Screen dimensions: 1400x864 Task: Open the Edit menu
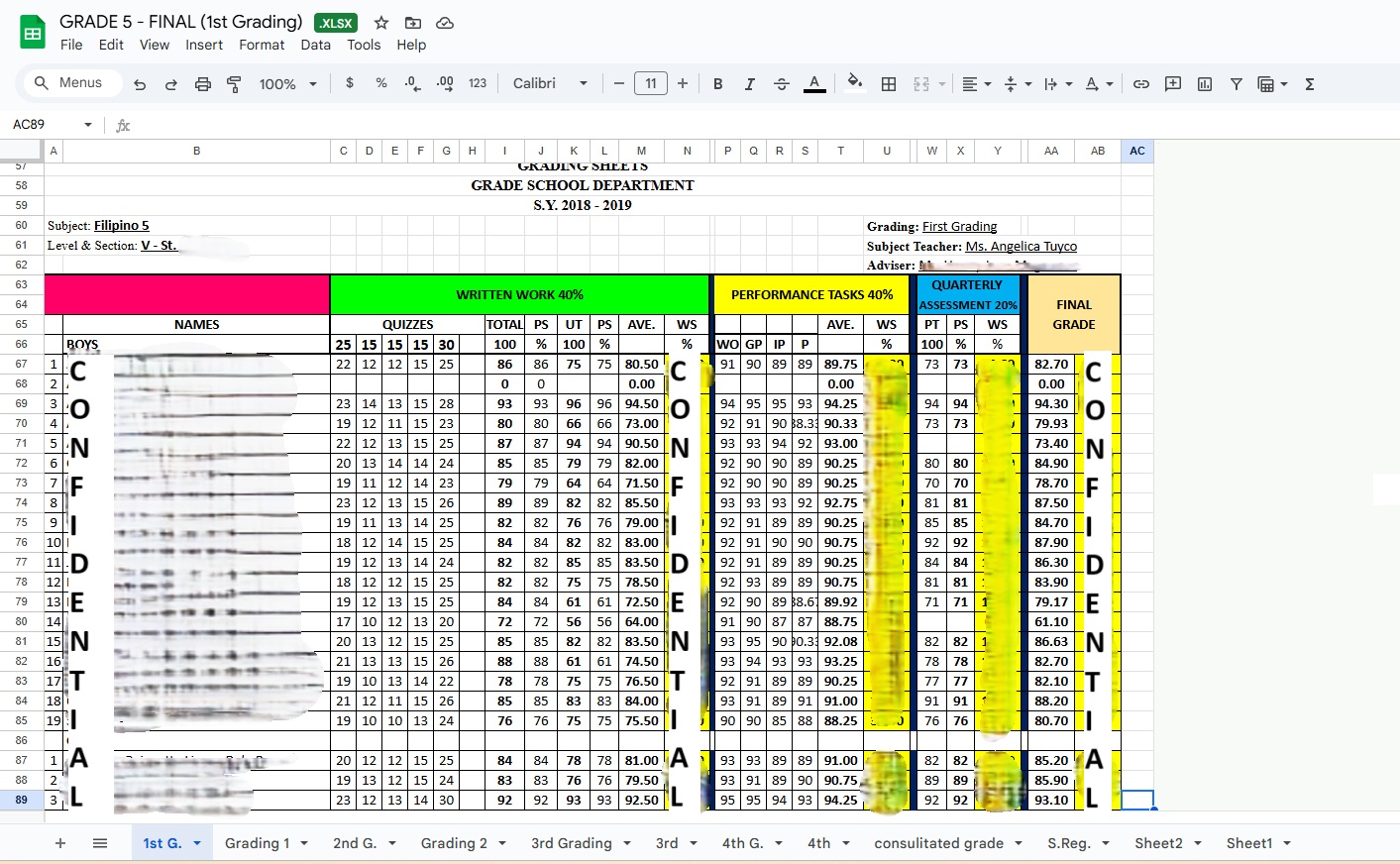click(111, 45)
